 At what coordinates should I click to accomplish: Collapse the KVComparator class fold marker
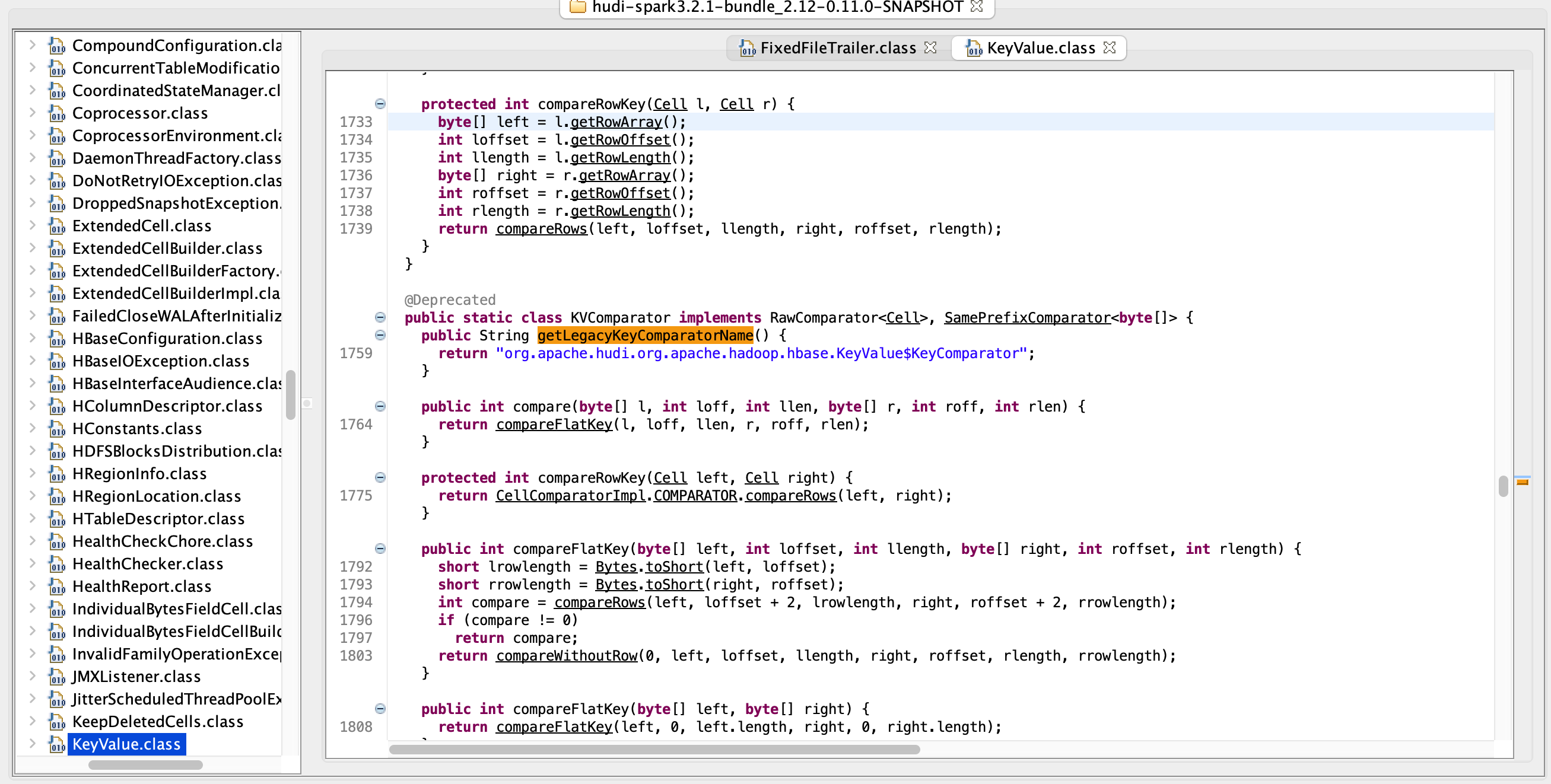[x=380, y=317]
